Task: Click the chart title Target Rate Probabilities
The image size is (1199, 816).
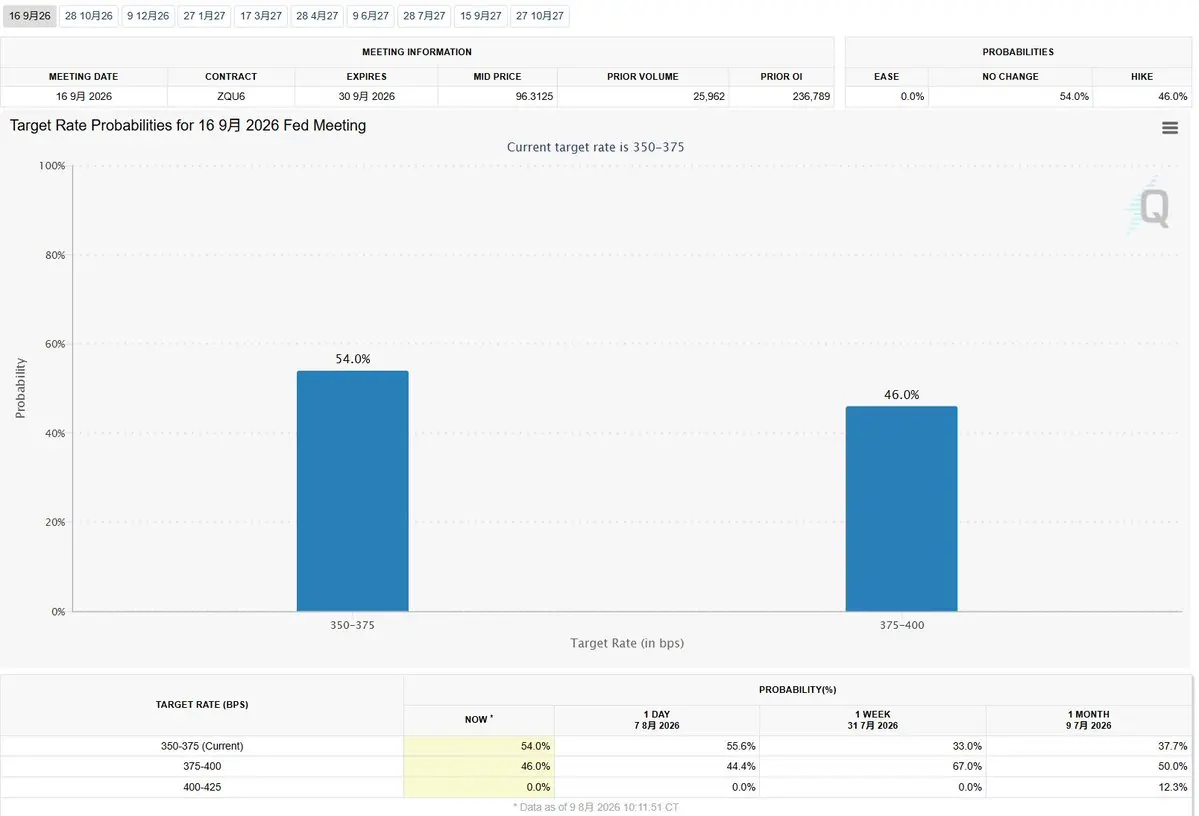Action: 188,125
